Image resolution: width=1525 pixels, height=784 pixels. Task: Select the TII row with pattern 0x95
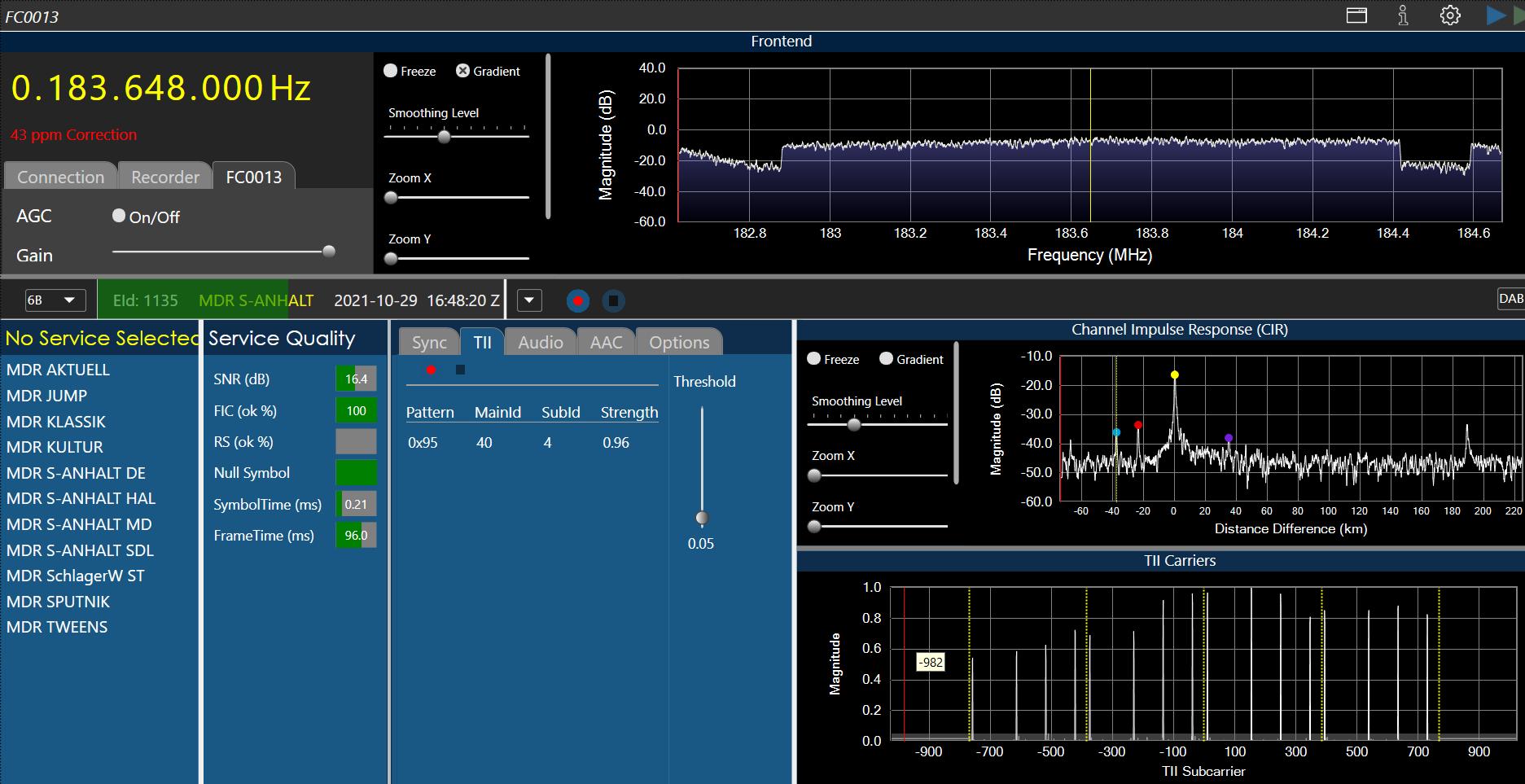pos(532,443)
